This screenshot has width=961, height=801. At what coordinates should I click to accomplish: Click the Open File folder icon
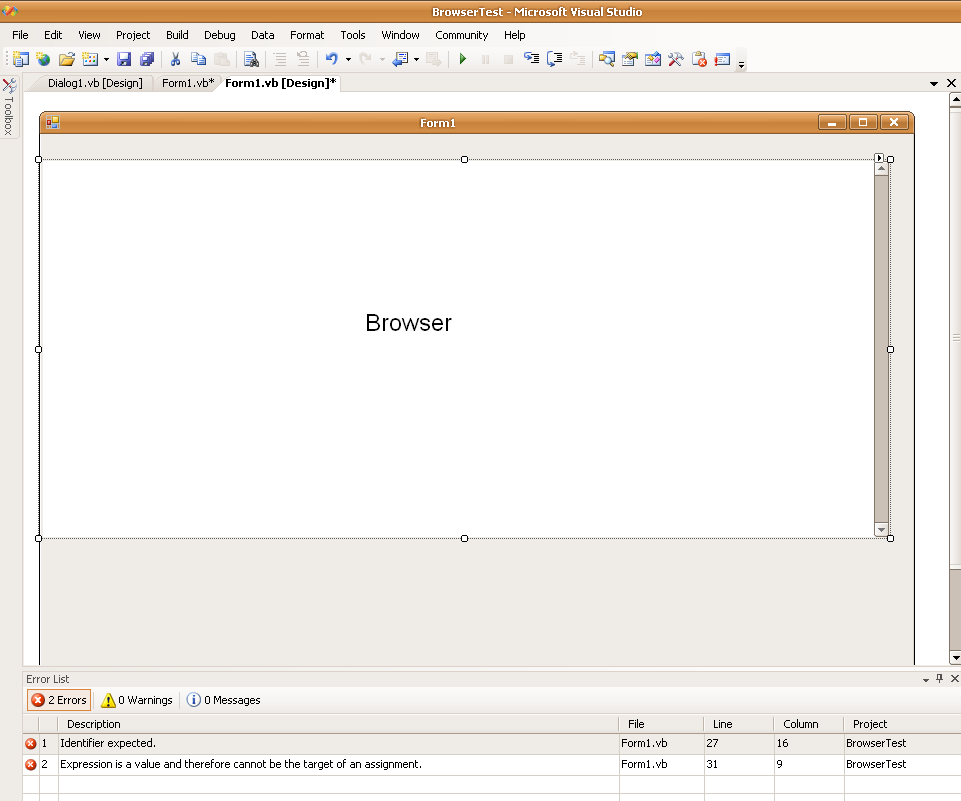66,59
